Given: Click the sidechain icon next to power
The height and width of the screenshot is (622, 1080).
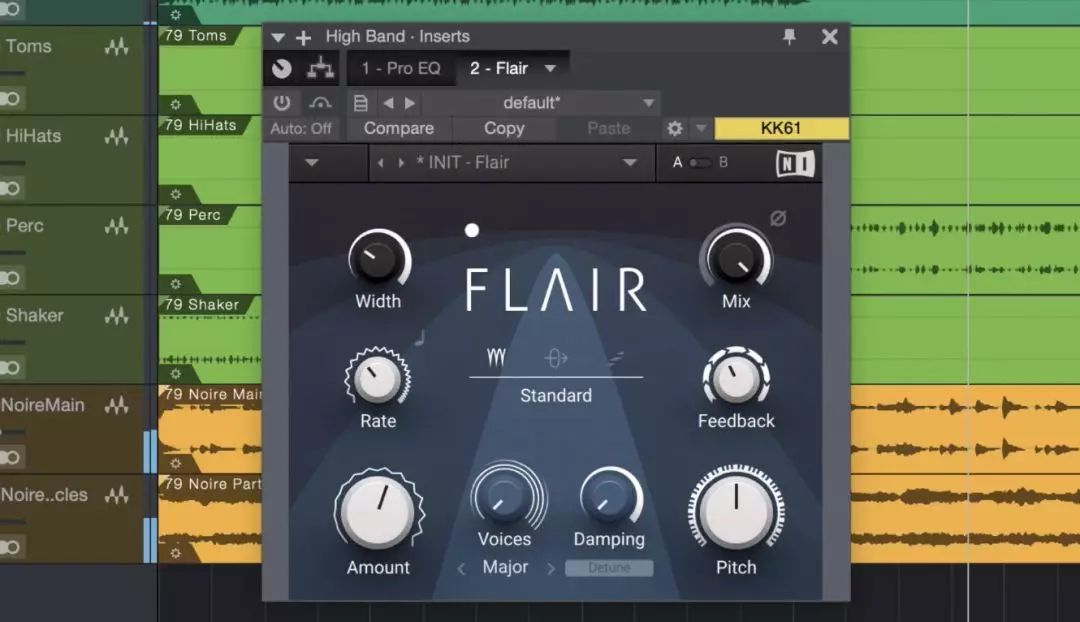Looking at the screenshot, I should [320, 103].
